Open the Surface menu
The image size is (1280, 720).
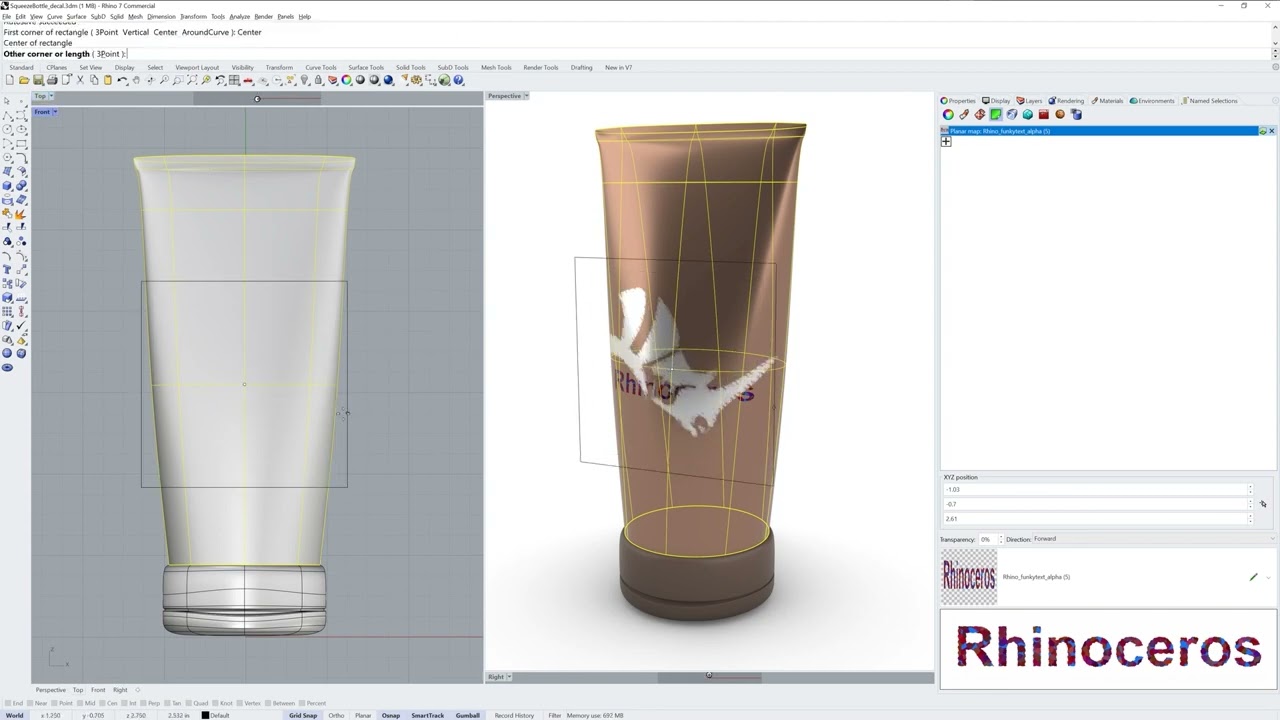(x=76, y=16)
